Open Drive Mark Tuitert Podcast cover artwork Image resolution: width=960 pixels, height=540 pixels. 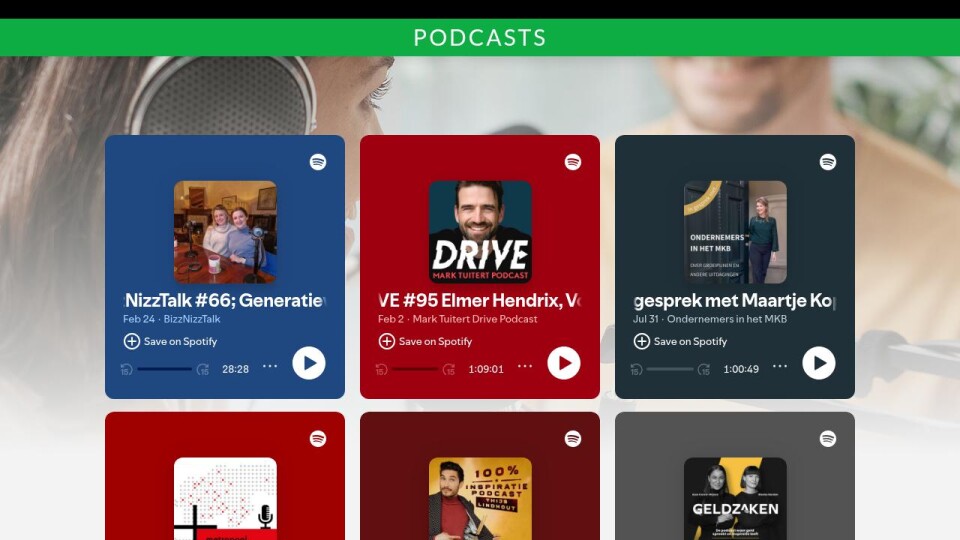click(x=480, y=232)
